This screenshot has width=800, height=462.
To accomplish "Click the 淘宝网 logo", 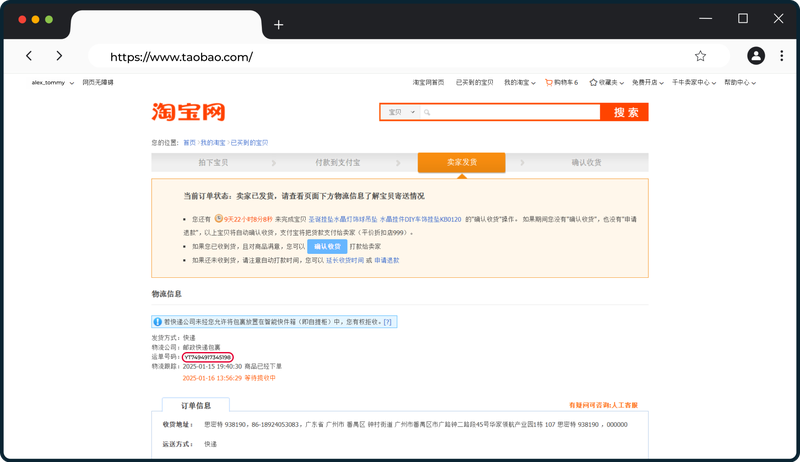I will 188,112.
